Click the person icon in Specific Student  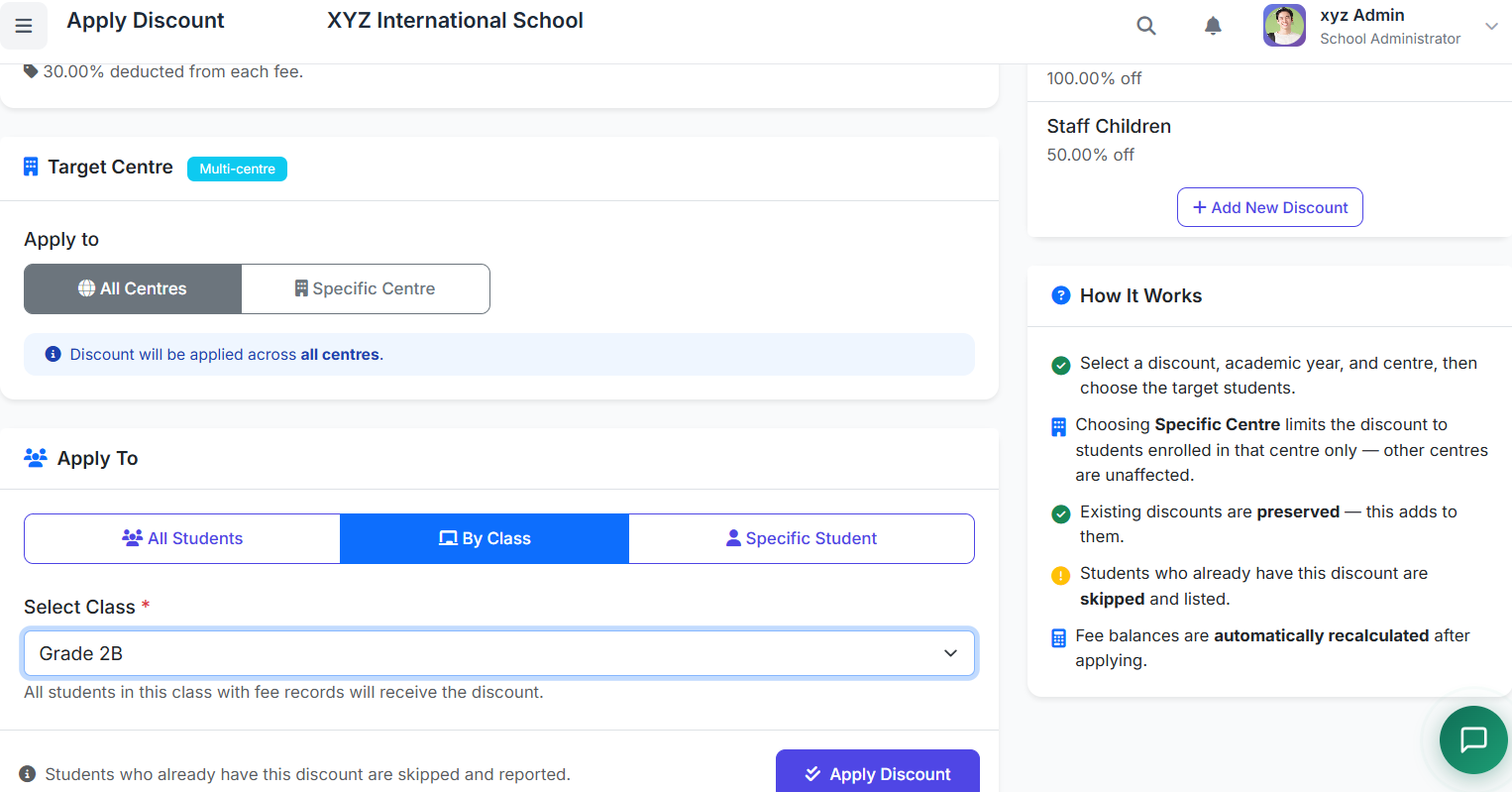(733, 538)
